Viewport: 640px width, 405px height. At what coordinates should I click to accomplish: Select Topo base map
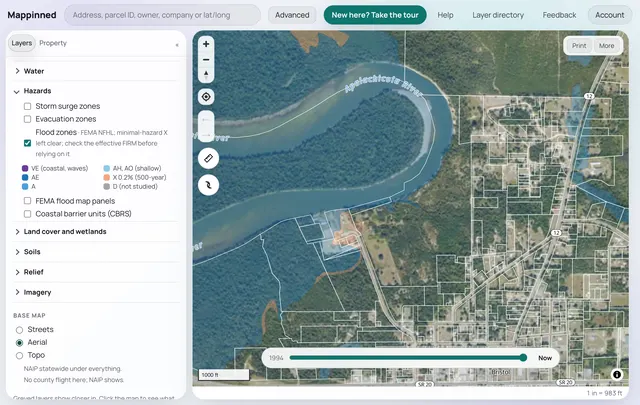tap(19, 356)
